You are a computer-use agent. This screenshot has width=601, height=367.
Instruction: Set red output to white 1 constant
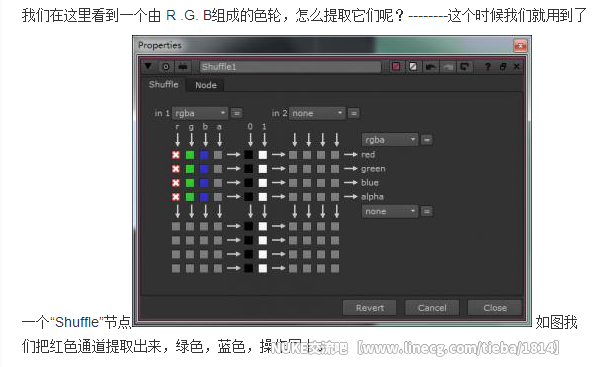coord(263,155)
